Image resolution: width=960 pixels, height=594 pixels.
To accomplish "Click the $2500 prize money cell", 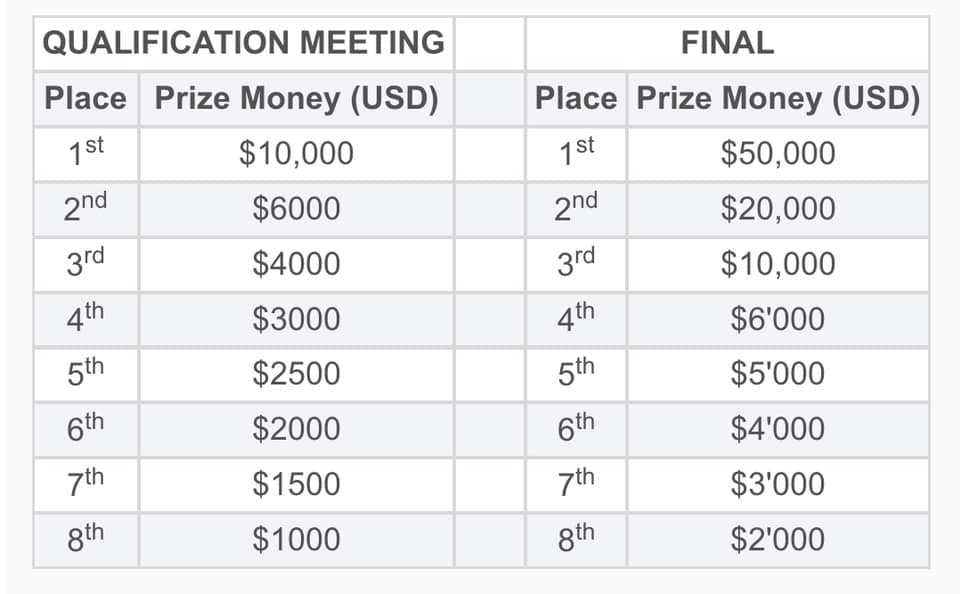I will 296,374.
